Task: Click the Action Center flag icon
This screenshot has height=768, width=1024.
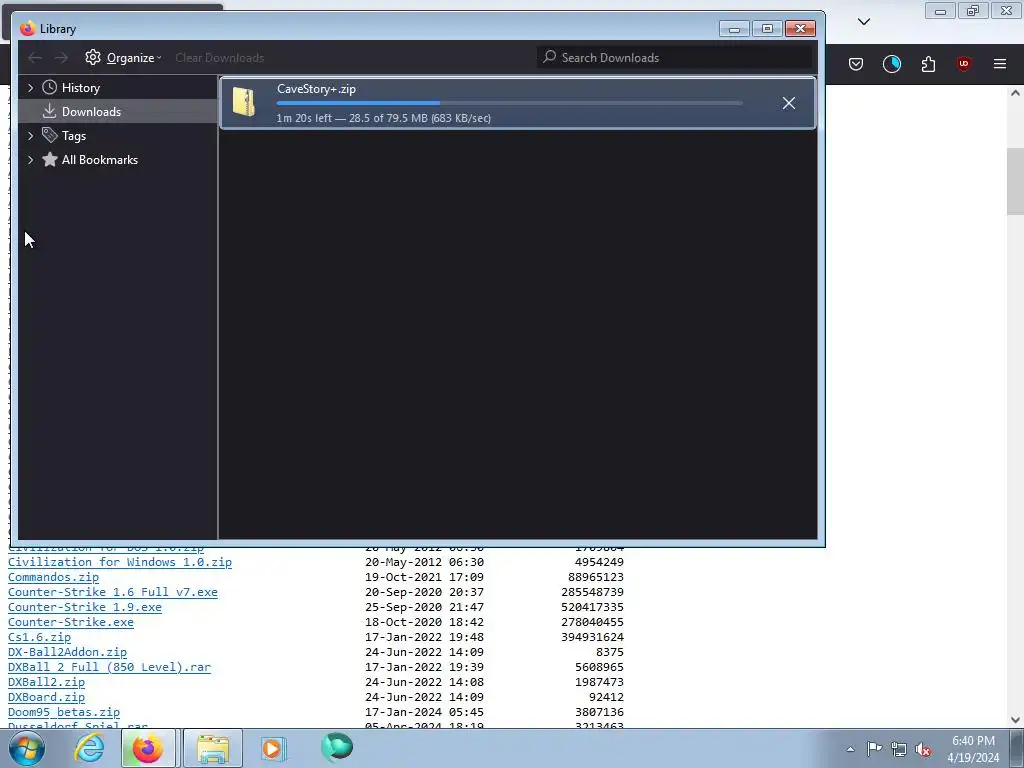Action: (x=874, y=749)
